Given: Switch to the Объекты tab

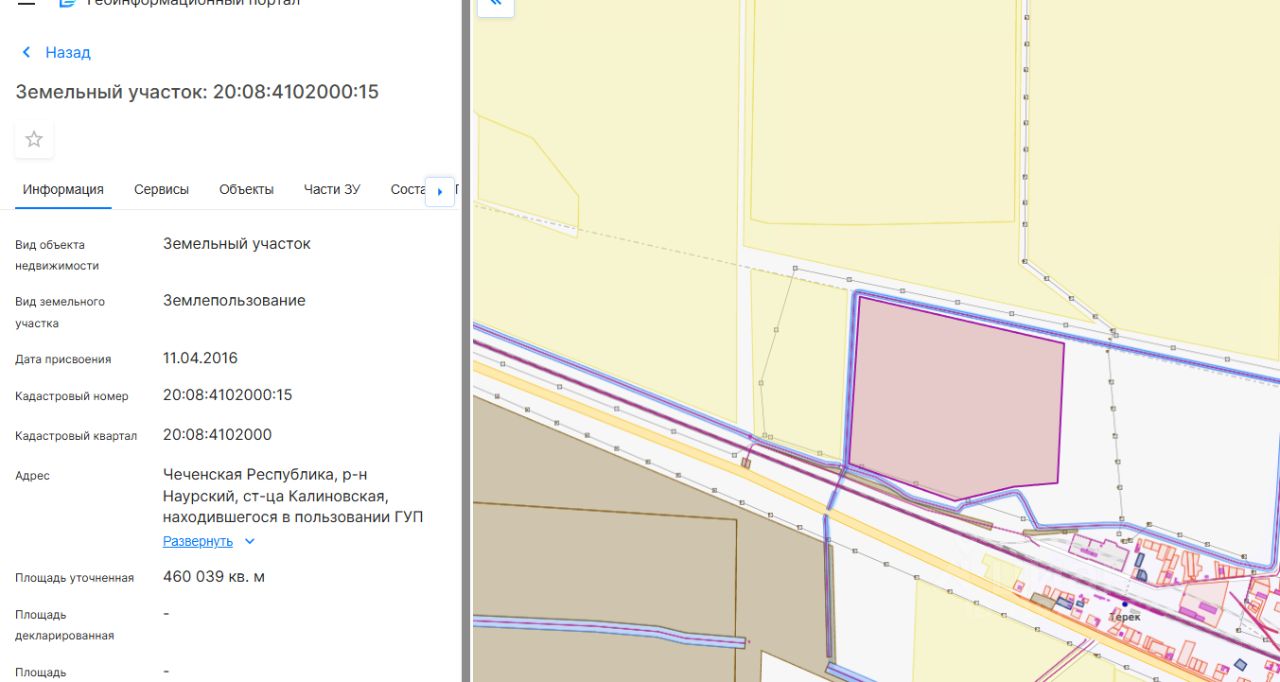Looking at the screenshot, I should point(246,189).
